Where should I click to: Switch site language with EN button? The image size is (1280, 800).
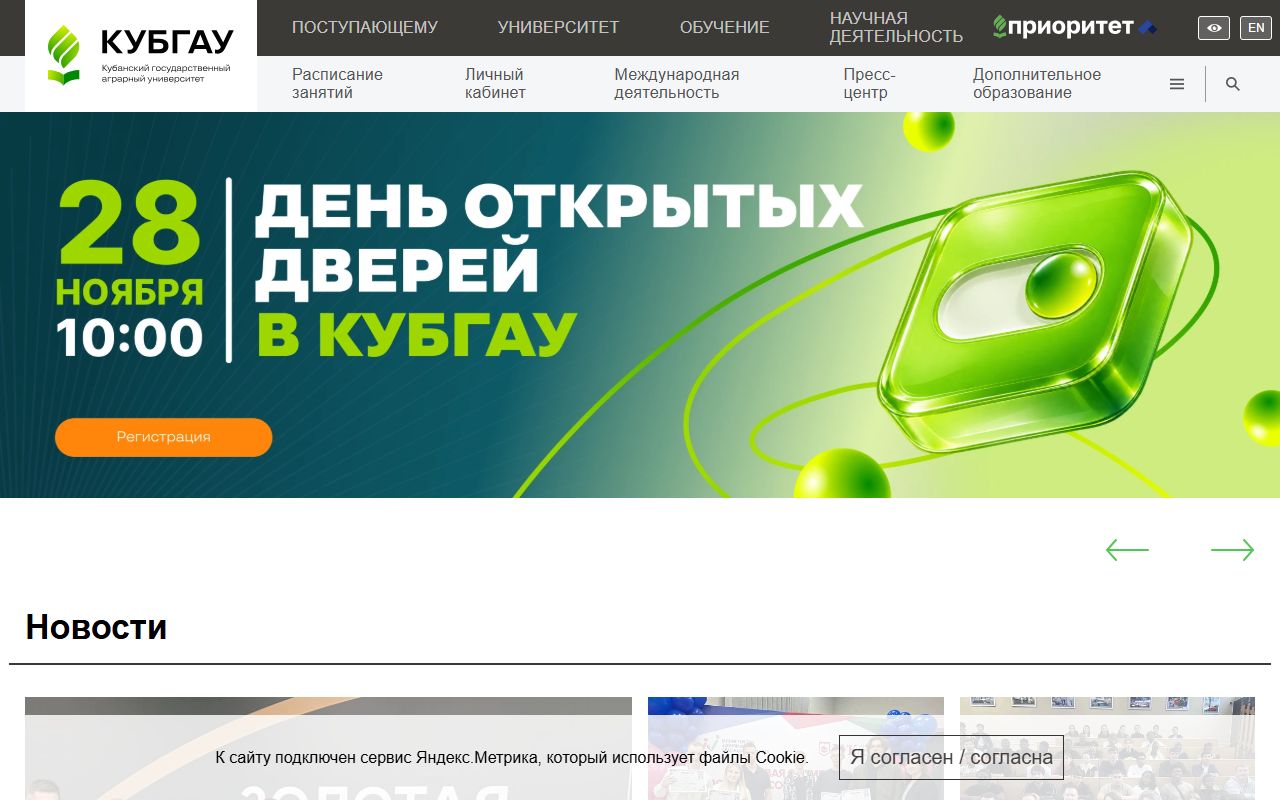click(1256, 28)
